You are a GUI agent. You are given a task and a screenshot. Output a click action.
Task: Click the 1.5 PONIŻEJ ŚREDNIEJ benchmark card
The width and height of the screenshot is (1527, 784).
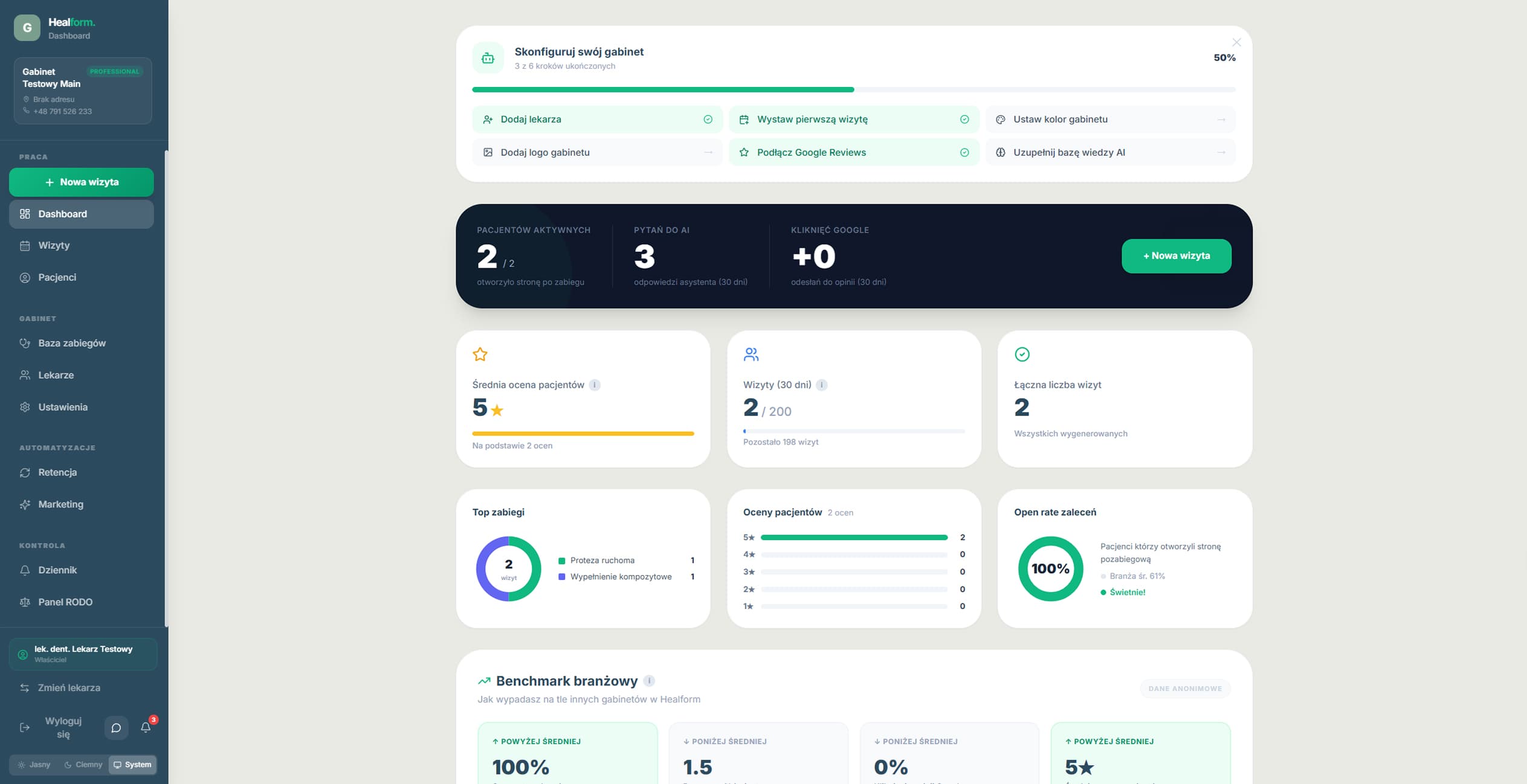tap(758, 753)
